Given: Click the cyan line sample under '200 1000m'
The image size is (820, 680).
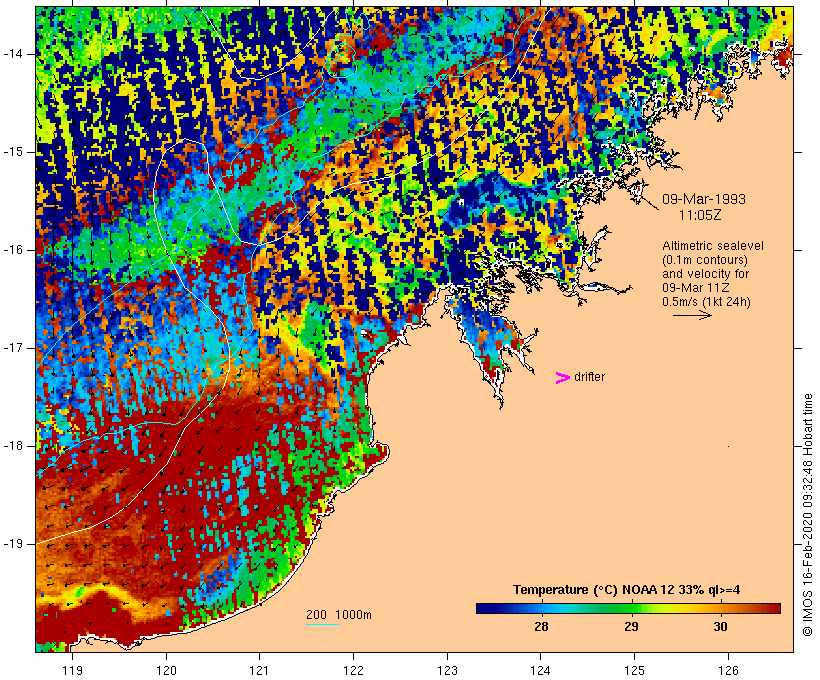Looking at the screenshot, I should (323, 624).
